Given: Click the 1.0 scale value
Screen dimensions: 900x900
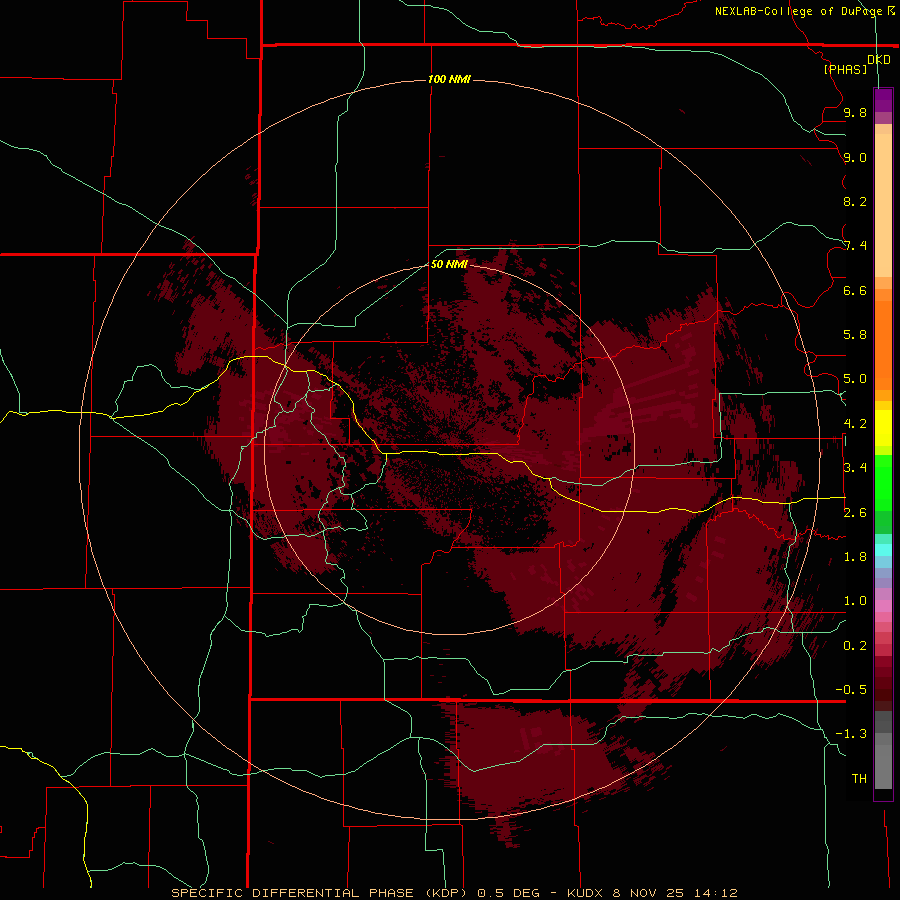Looking at the screenshot, I should coord(855,601).
